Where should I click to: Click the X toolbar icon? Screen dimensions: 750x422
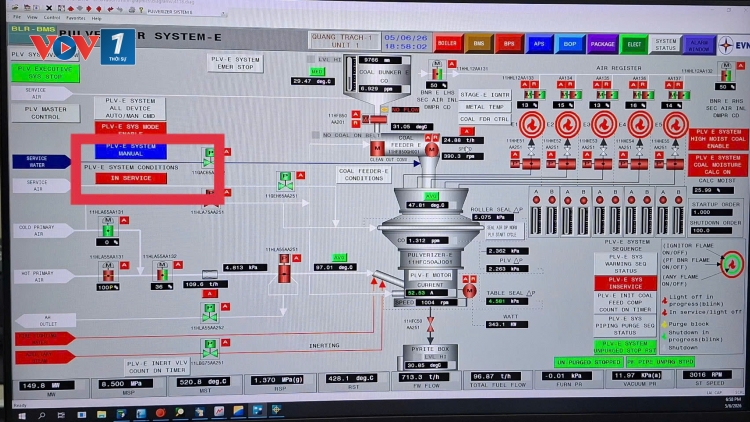(x=49, y=8)
